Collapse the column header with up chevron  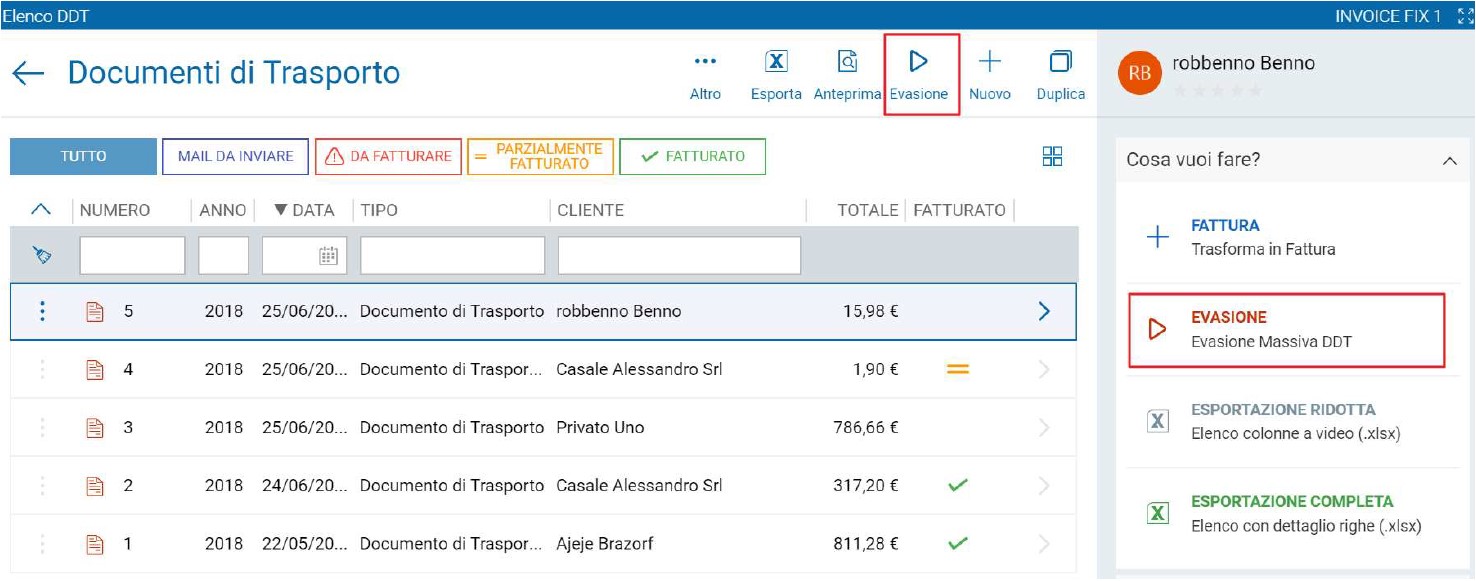pos(40,210)
